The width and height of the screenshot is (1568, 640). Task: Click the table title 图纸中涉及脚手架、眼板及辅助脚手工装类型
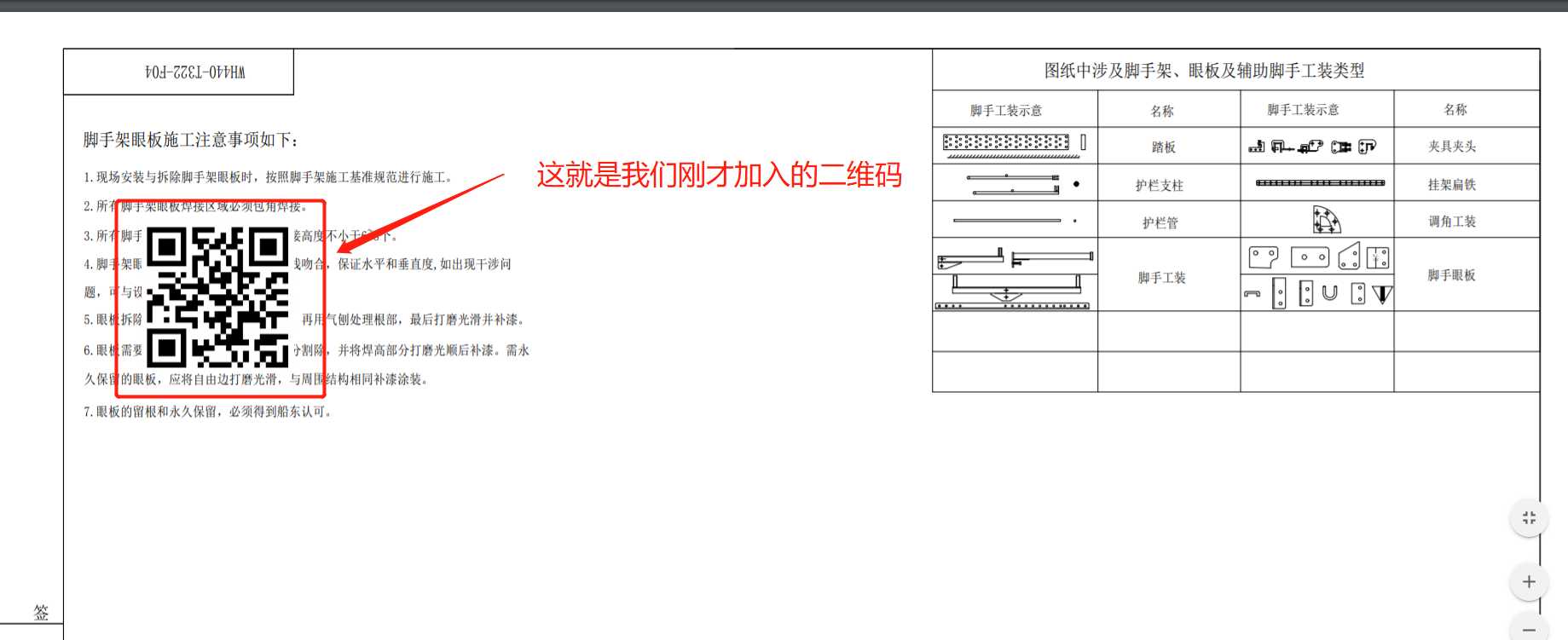[1204, 71]
